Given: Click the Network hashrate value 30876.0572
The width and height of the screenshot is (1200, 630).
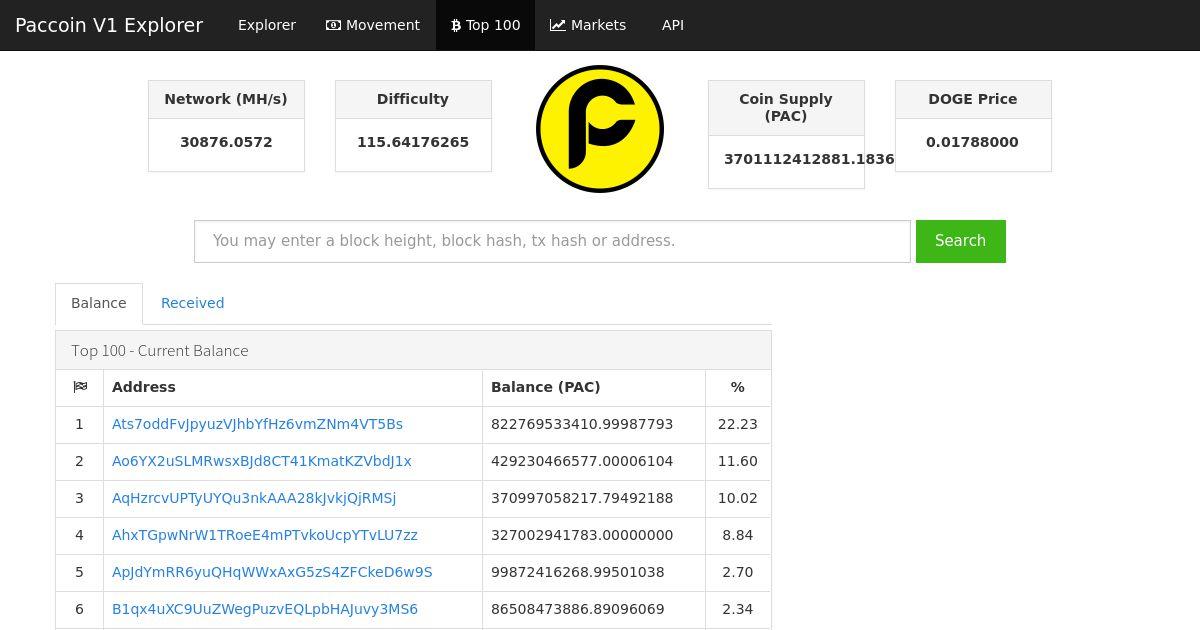Looking at the screenshot, I should (x=226, y=142).
